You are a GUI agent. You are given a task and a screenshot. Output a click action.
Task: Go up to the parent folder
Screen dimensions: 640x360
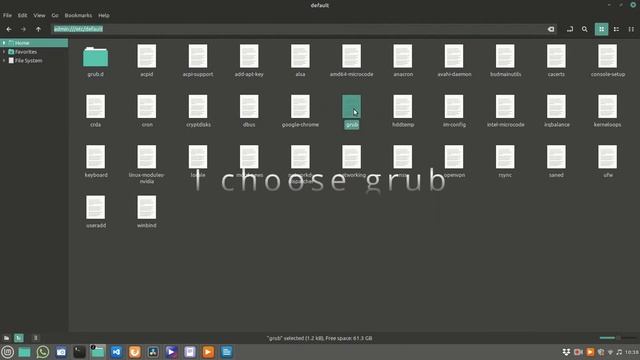coord(38,29)
